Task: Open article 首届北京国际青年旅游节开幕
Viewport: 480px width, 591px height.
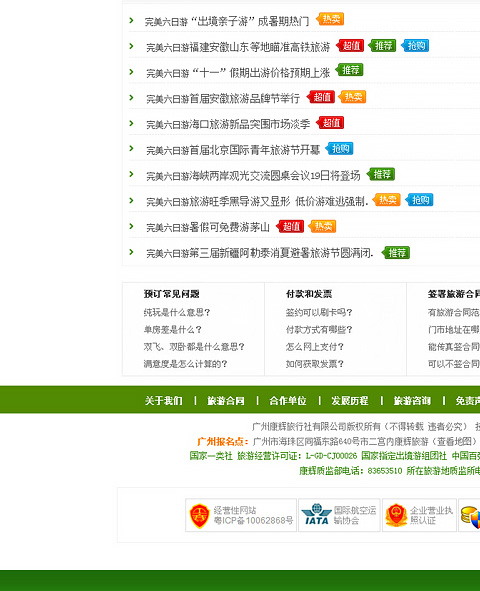Action: point(233,150)
